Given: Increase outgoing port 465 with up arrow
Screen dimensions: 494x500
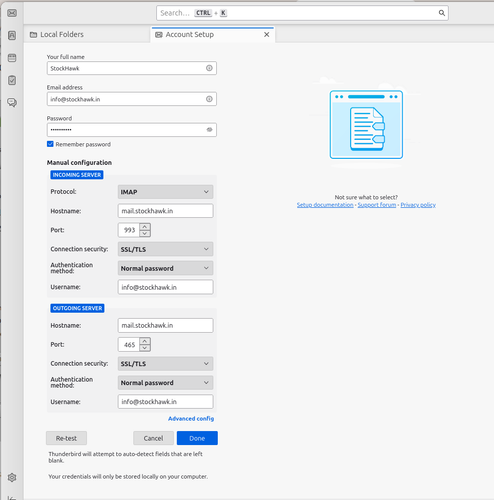Looking at the screenshot, I should coord(145,341).
